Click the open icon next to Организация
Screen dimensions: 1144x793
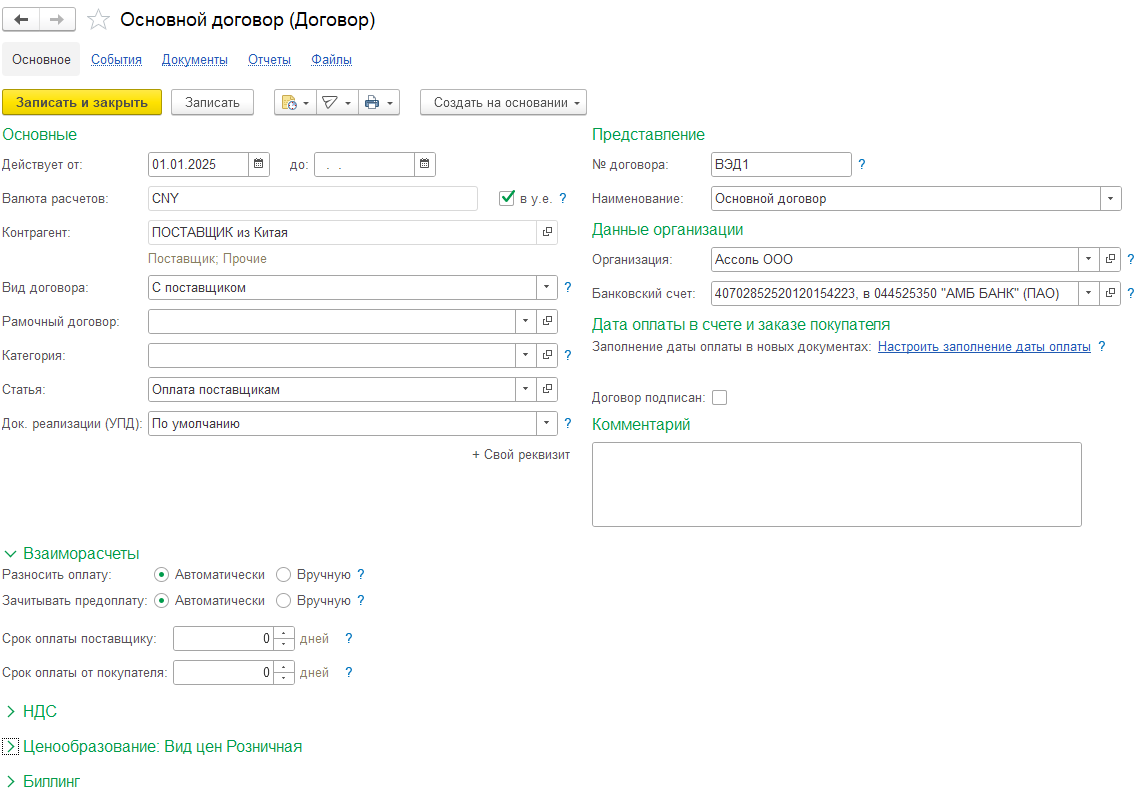1110,259
